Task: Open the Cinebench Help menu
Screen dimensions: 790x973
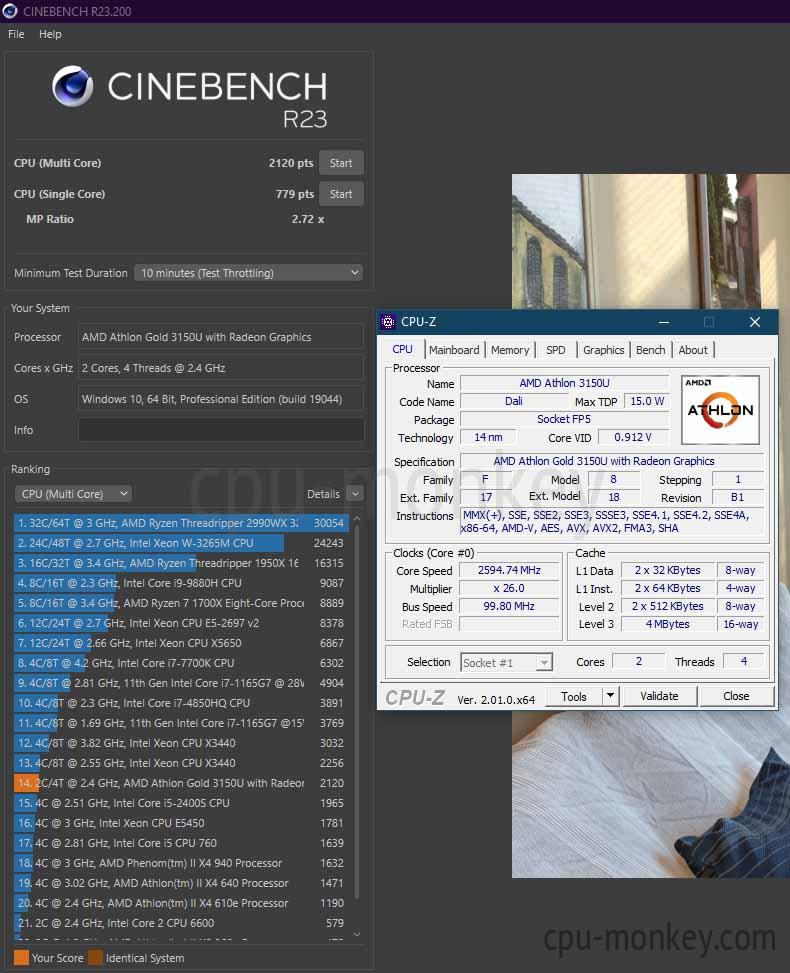Action: (50, 34)
